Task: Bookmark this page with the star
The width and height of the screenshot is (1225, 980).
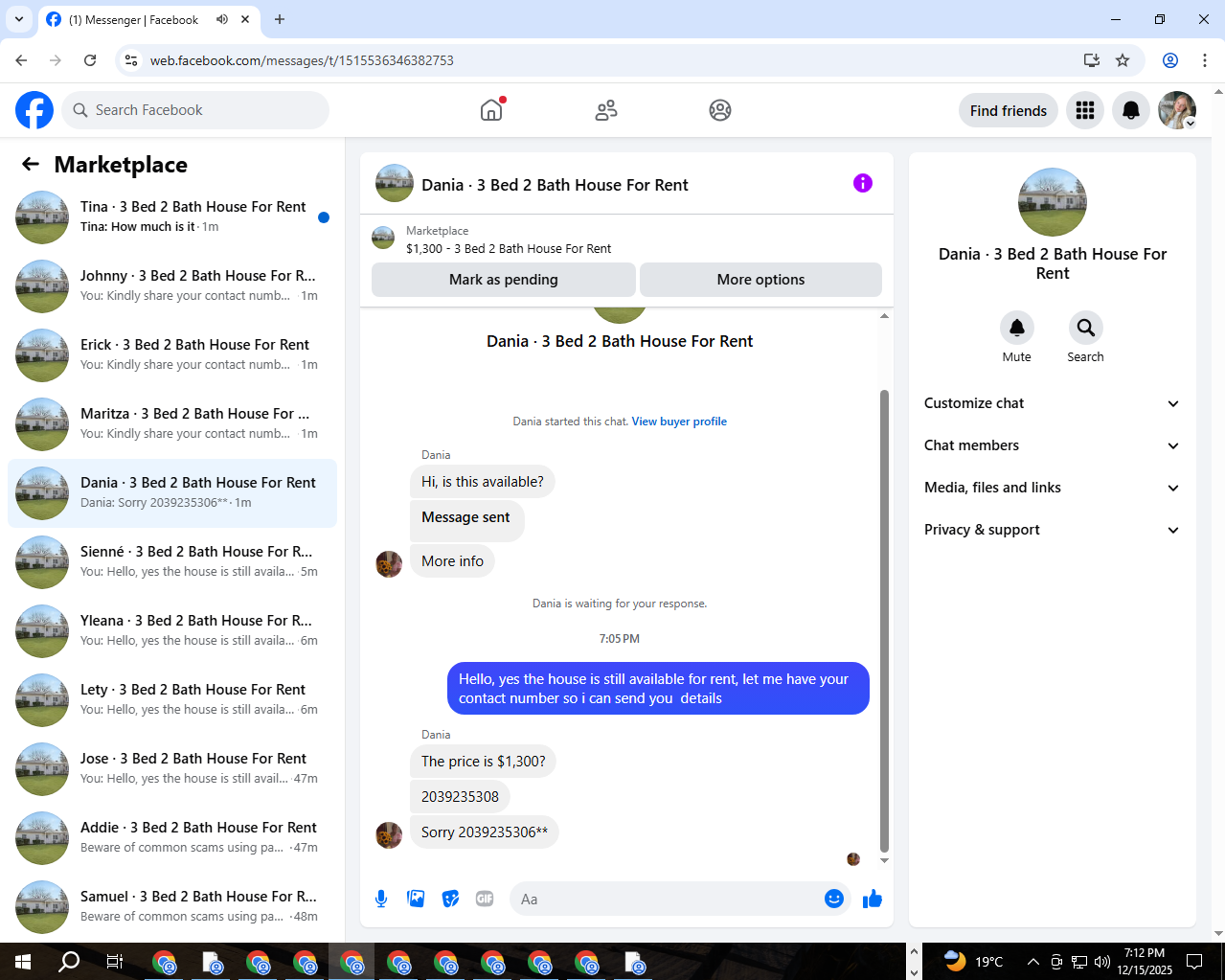Action: click(1123, 60)
